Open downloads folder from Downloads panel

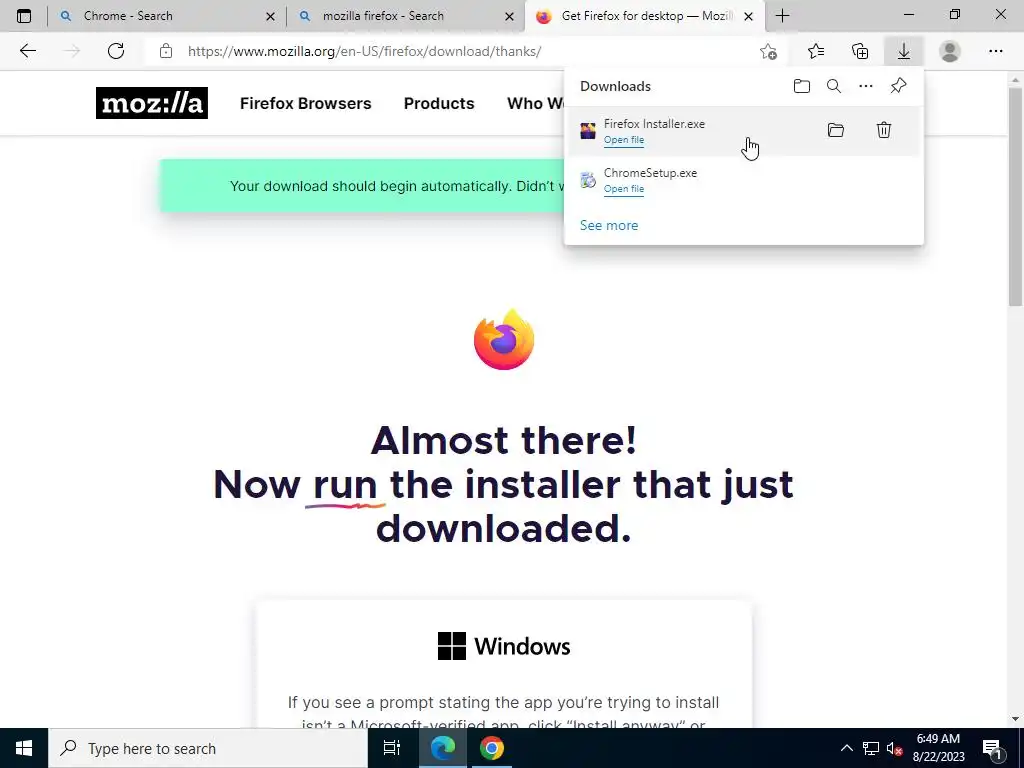802,86
